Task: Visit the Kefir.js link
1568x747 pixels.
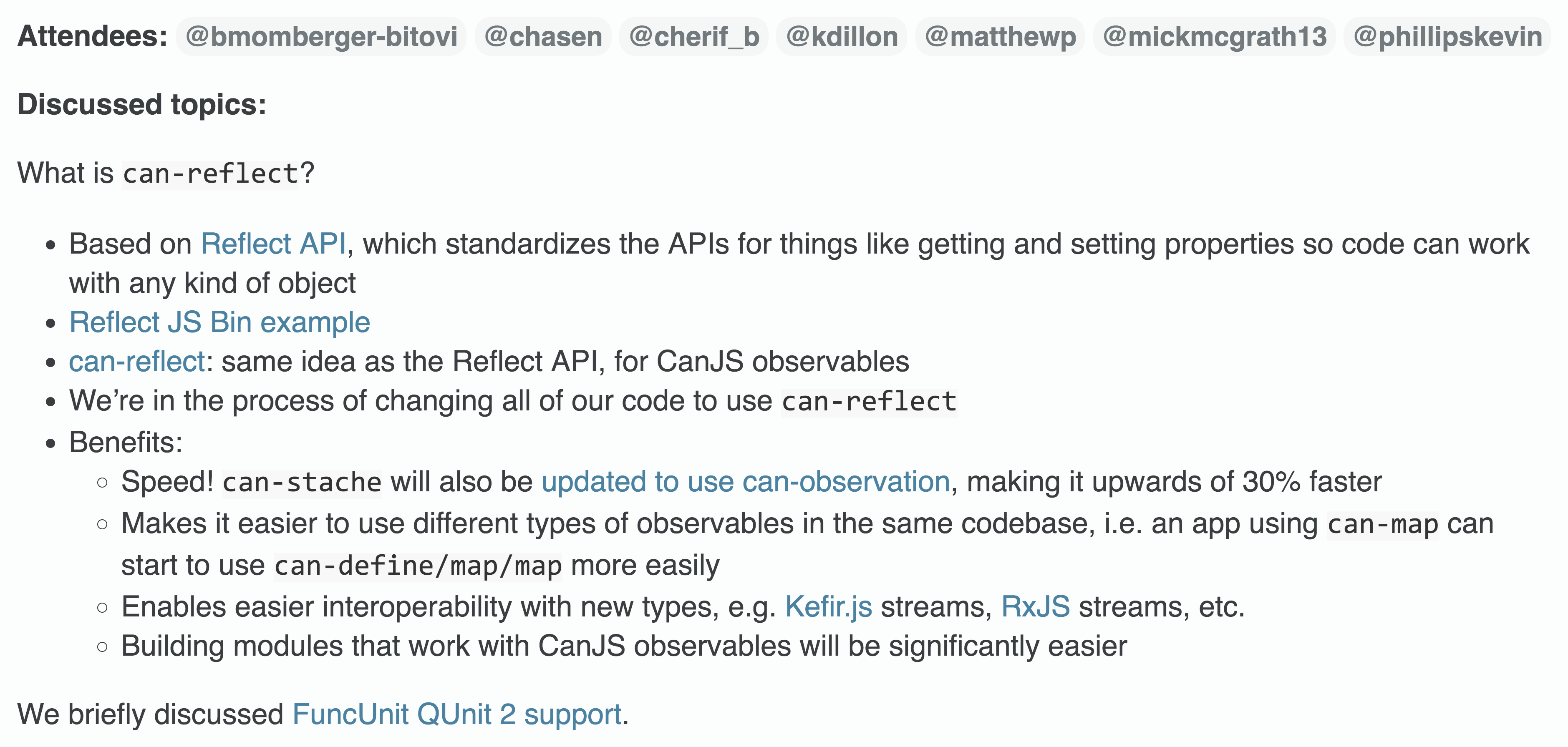Action: pyautogui.click(x=828, y=606)
